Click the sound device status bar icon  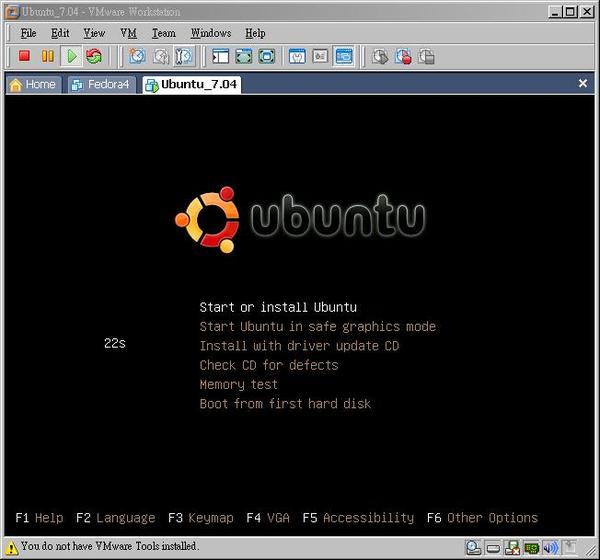point(551,548)
